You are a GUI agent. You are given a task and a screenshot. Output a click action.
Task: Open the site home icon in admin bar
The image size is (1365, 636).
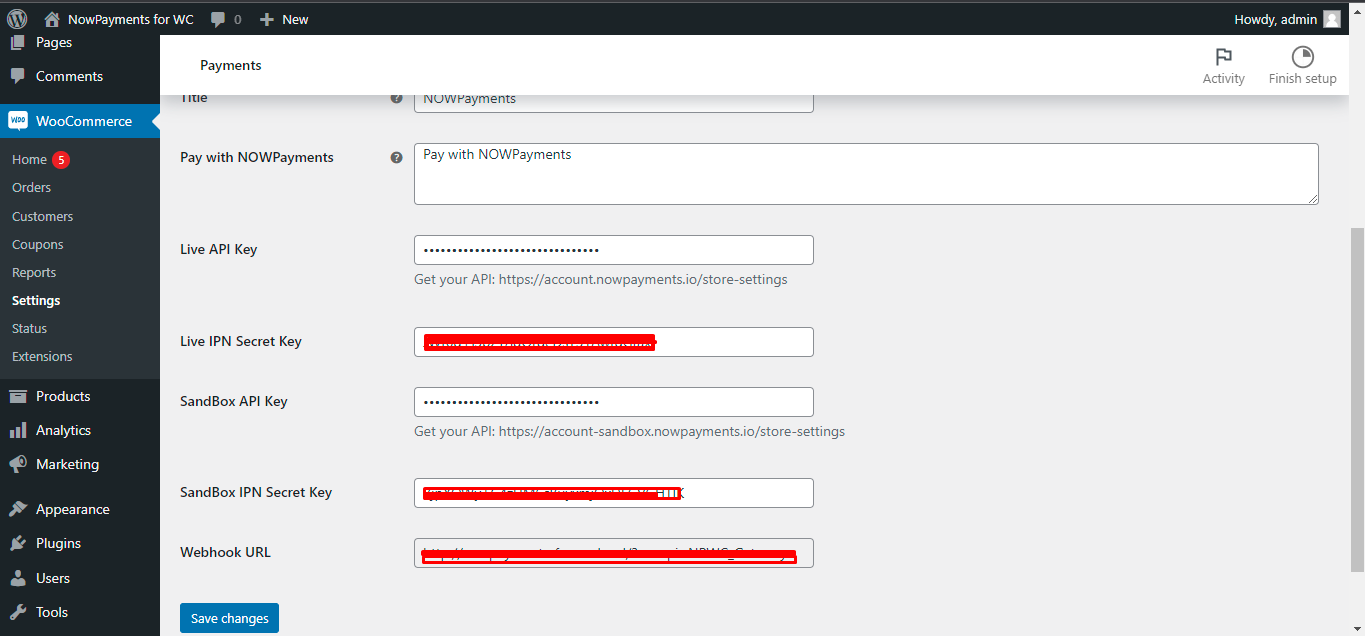[x=52, y=19]
